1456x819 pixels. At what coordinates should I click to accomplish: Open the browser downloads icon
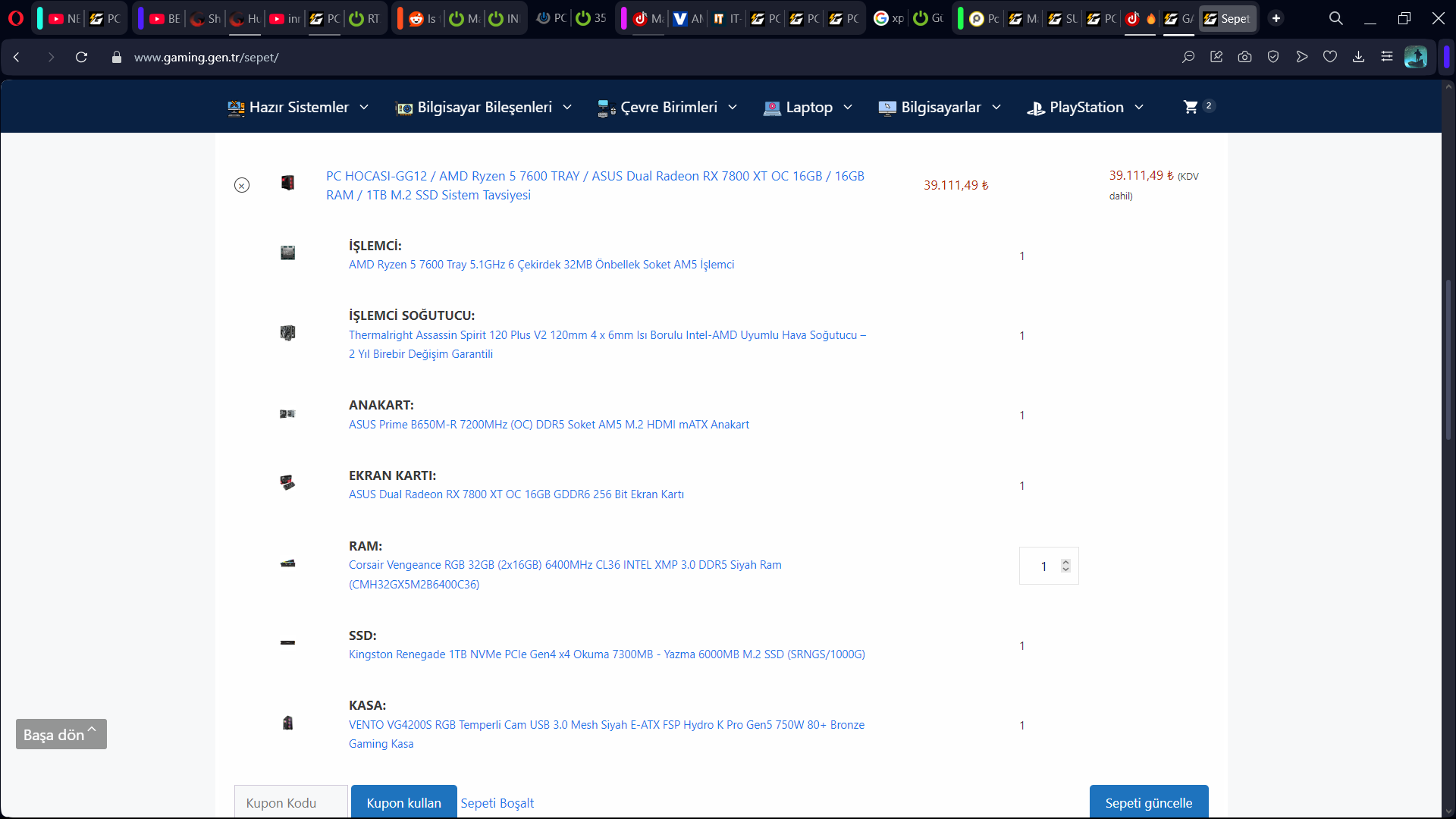click(x=1358, y=57)
